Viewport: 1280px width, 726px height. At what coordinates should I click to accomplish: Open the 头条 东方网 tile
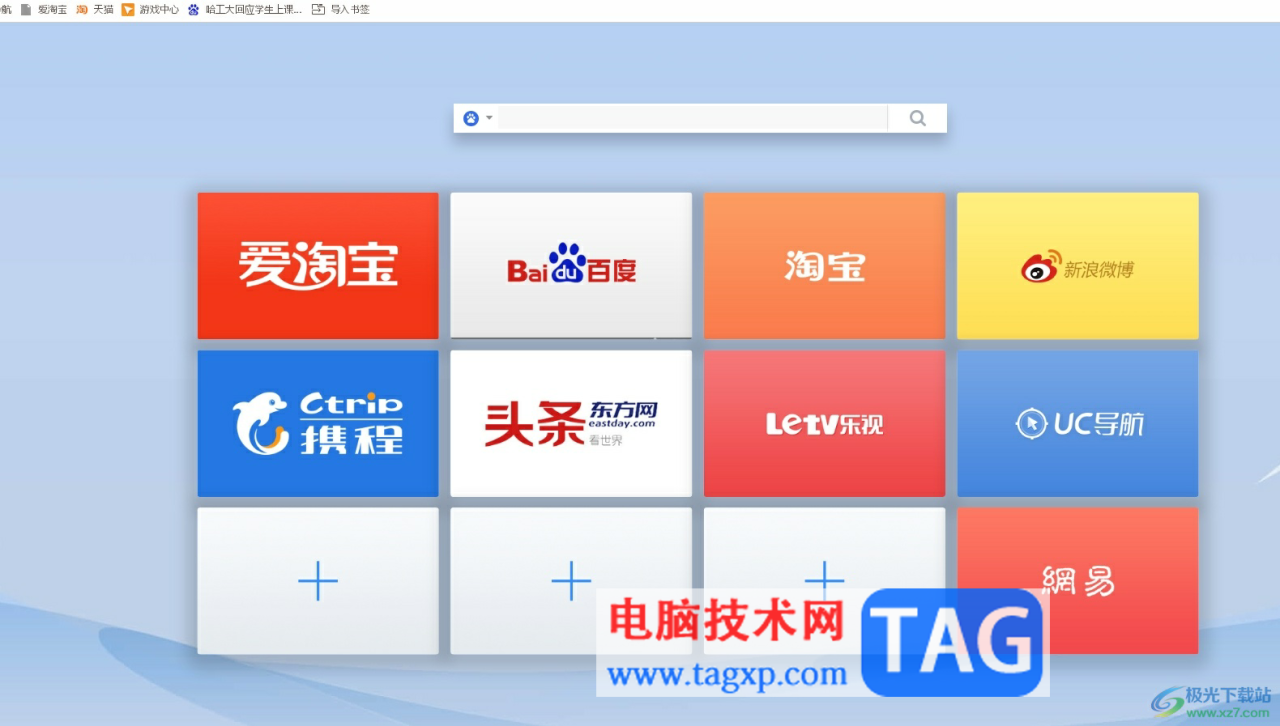[571, 423]
